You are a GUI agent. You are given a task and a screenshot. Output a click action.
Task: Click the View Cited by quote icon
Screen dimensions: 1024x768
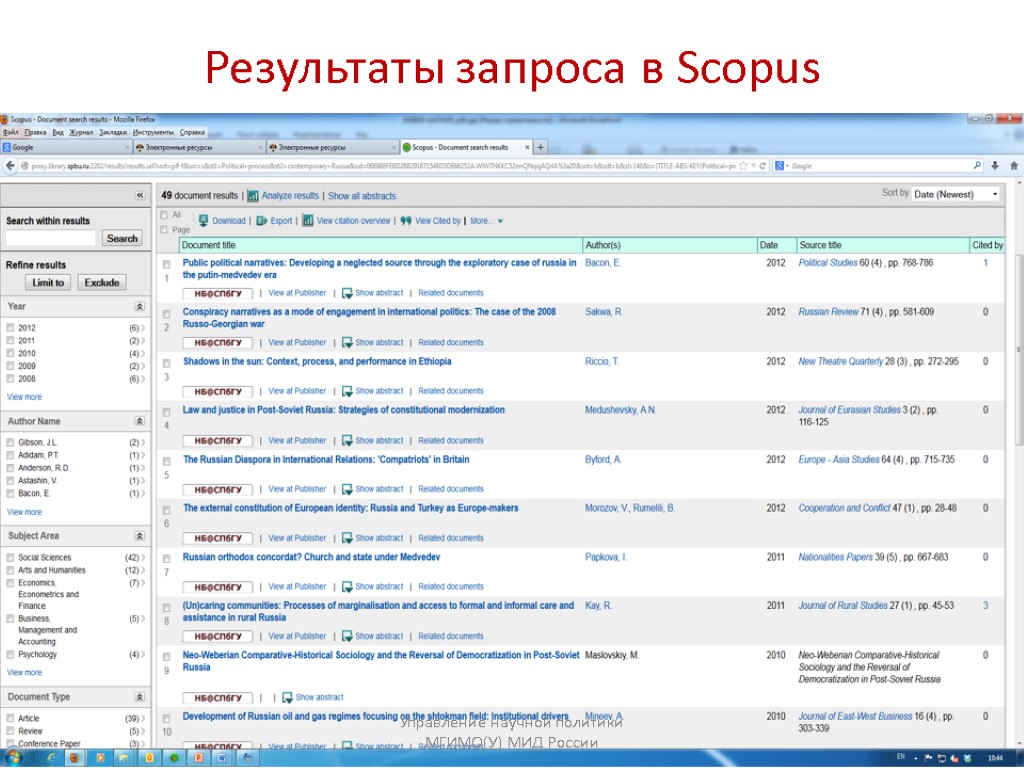[x=406, y=221]
